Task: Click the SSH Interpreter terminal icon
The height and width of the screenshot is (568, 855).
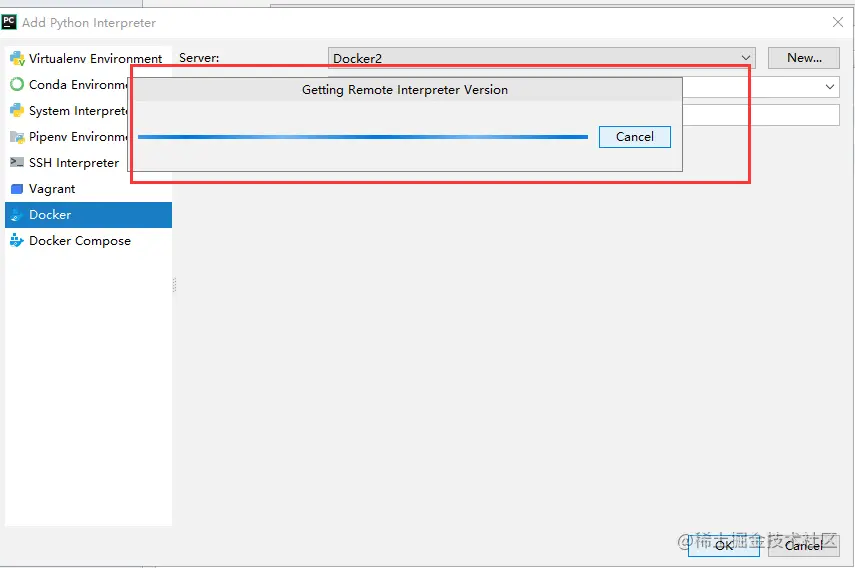Action: click(17, 162)
